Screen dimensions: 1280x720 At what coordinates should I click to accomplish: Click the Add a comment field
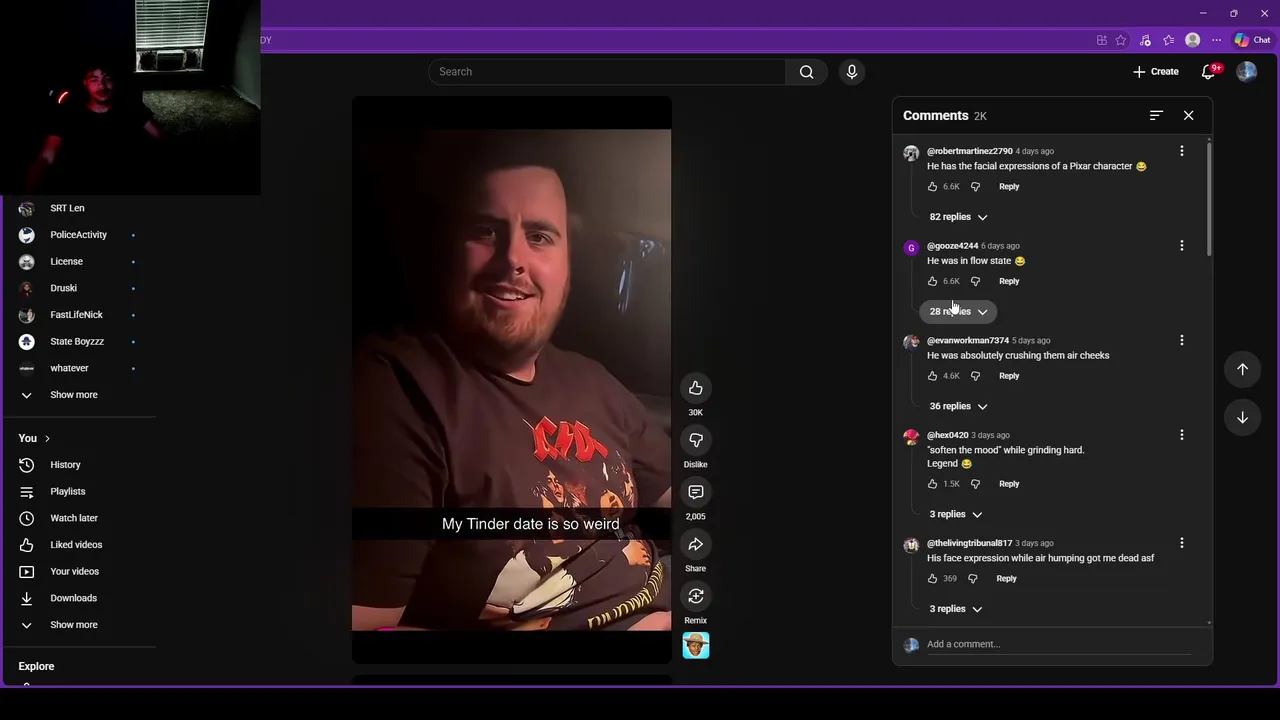(x=1058, y=644)
